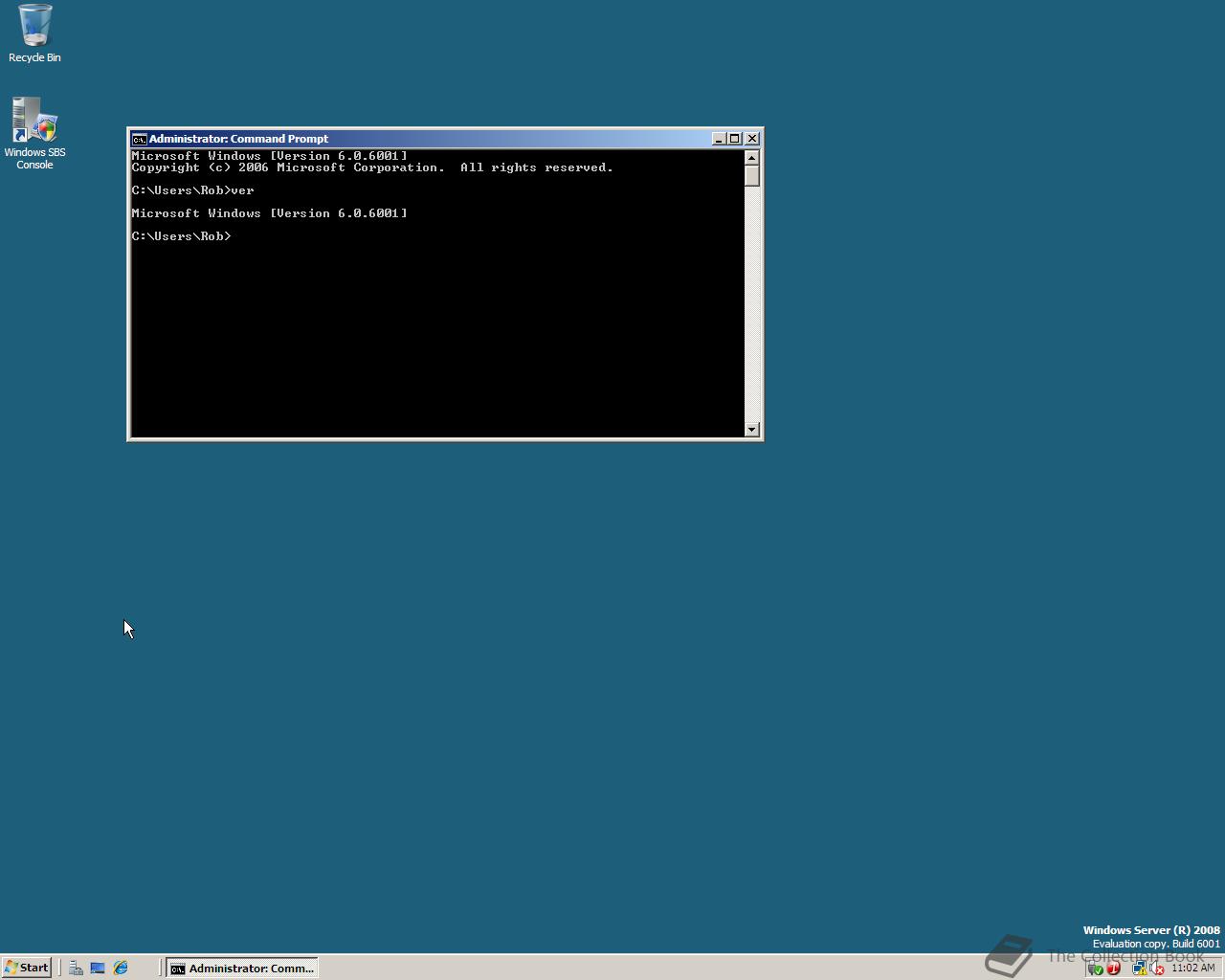Image resolution: width=1225 pixels, height=980 pixels.
Task: Click the Show Desktop quick launch icon
Action: 98,968
